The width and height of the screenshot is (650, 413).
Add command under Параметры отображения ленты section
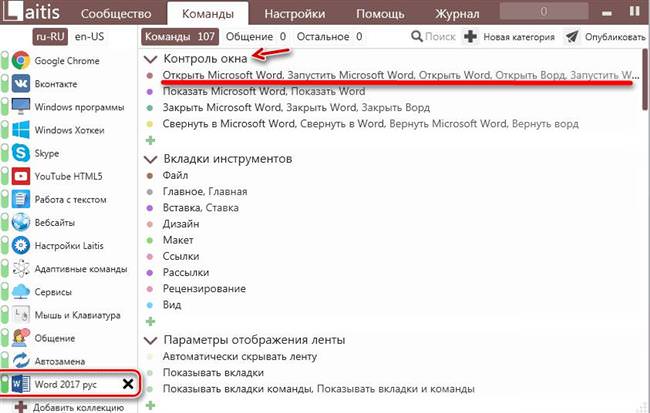[150, 405]
